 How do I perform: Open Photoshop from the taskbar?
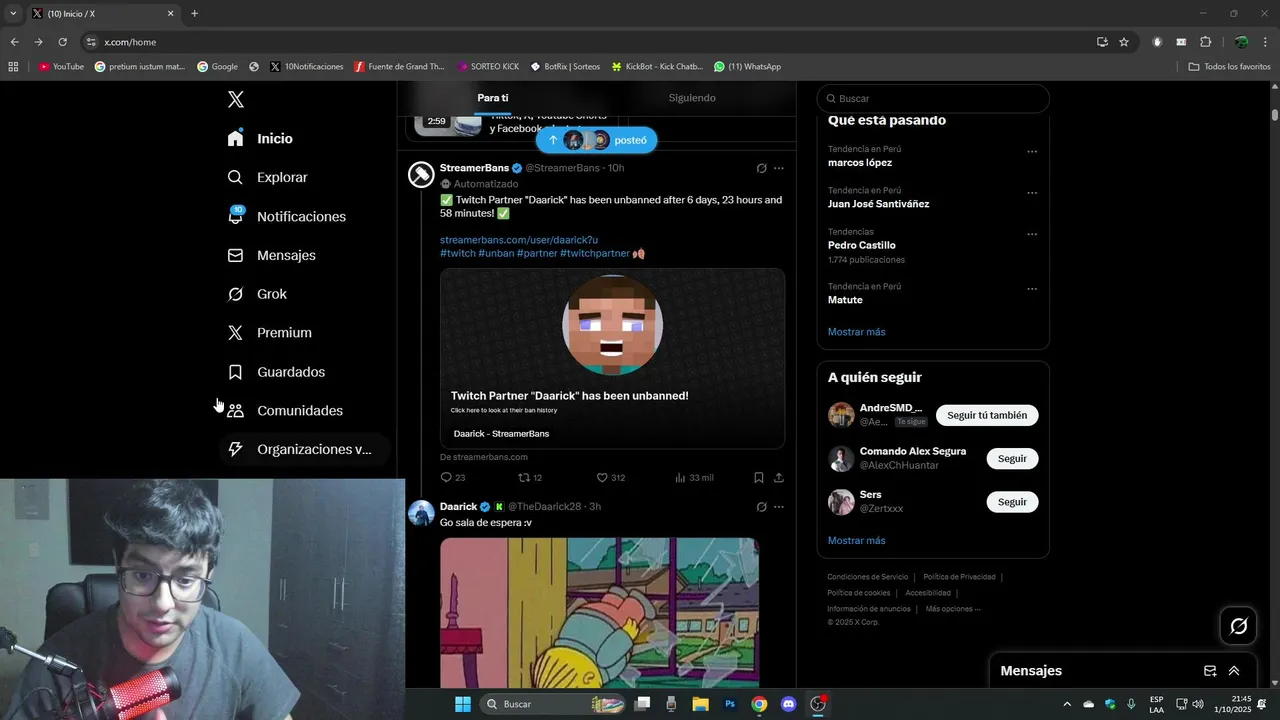click(730, 704)
